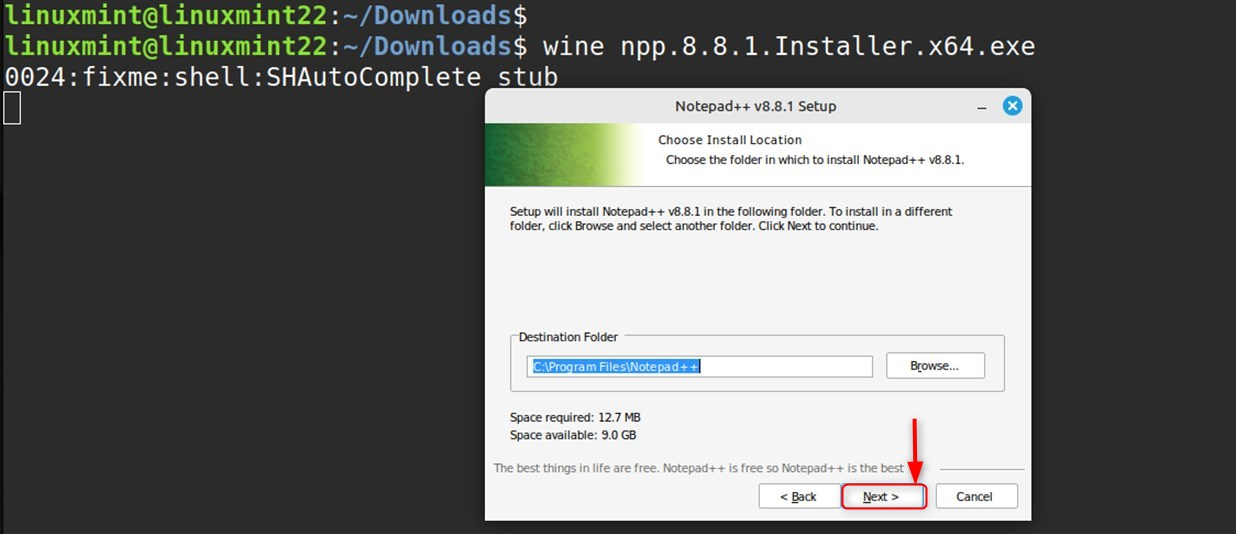Click the SHAutoComplete stub line in terminal
The height and width of the screenshot is (534, 1236).
coord(281,77)
